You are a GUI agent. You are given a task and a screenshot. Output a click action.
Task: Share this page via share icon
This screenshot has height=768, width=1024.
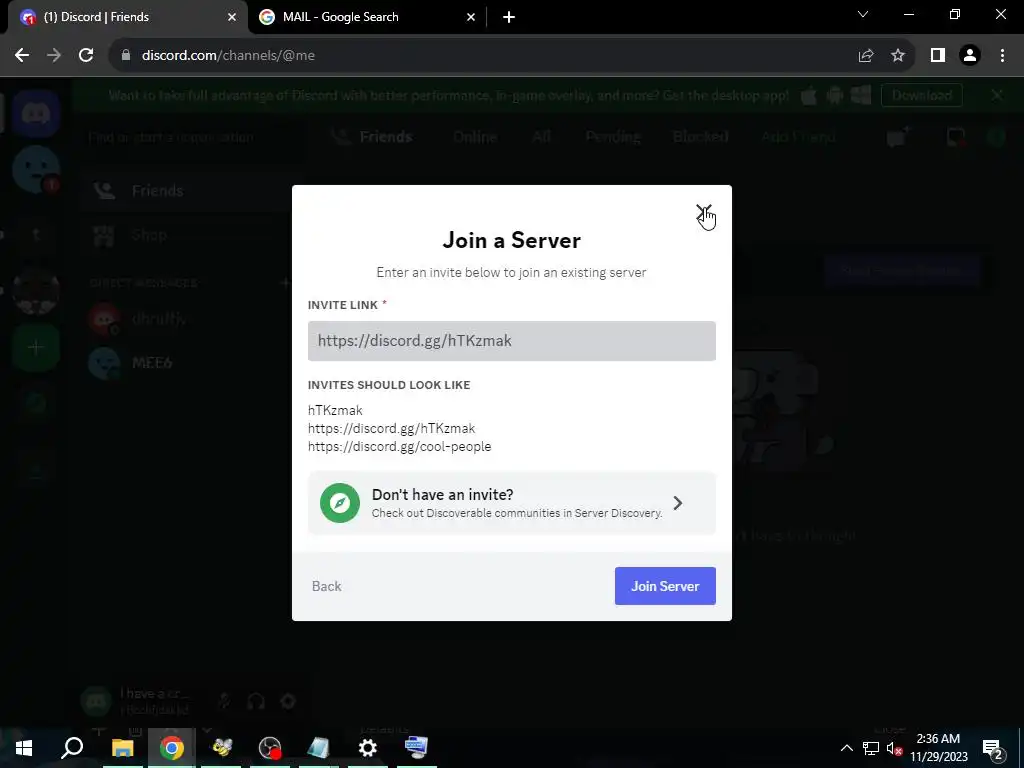click(866, 56)
